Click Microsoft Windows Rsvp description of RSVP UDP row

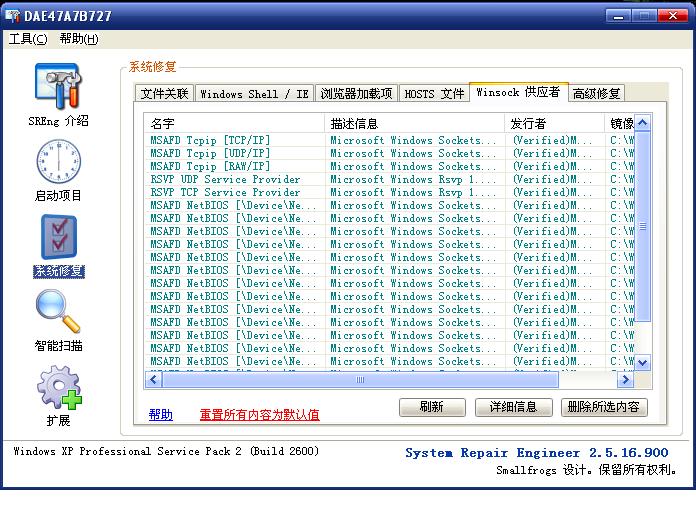click(413, 179)
